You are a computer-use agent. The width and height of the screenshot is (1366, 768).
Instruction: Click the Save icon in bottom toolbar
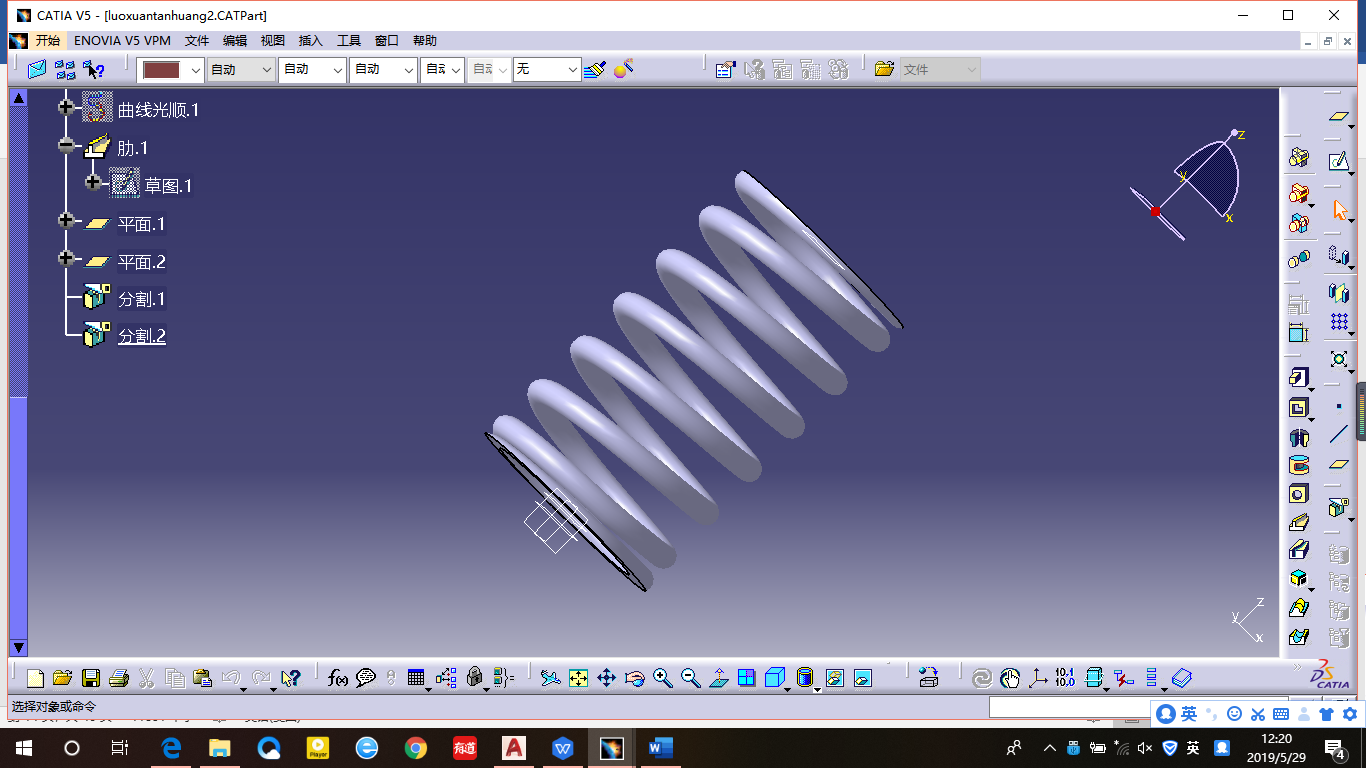[x=90, y=678]
